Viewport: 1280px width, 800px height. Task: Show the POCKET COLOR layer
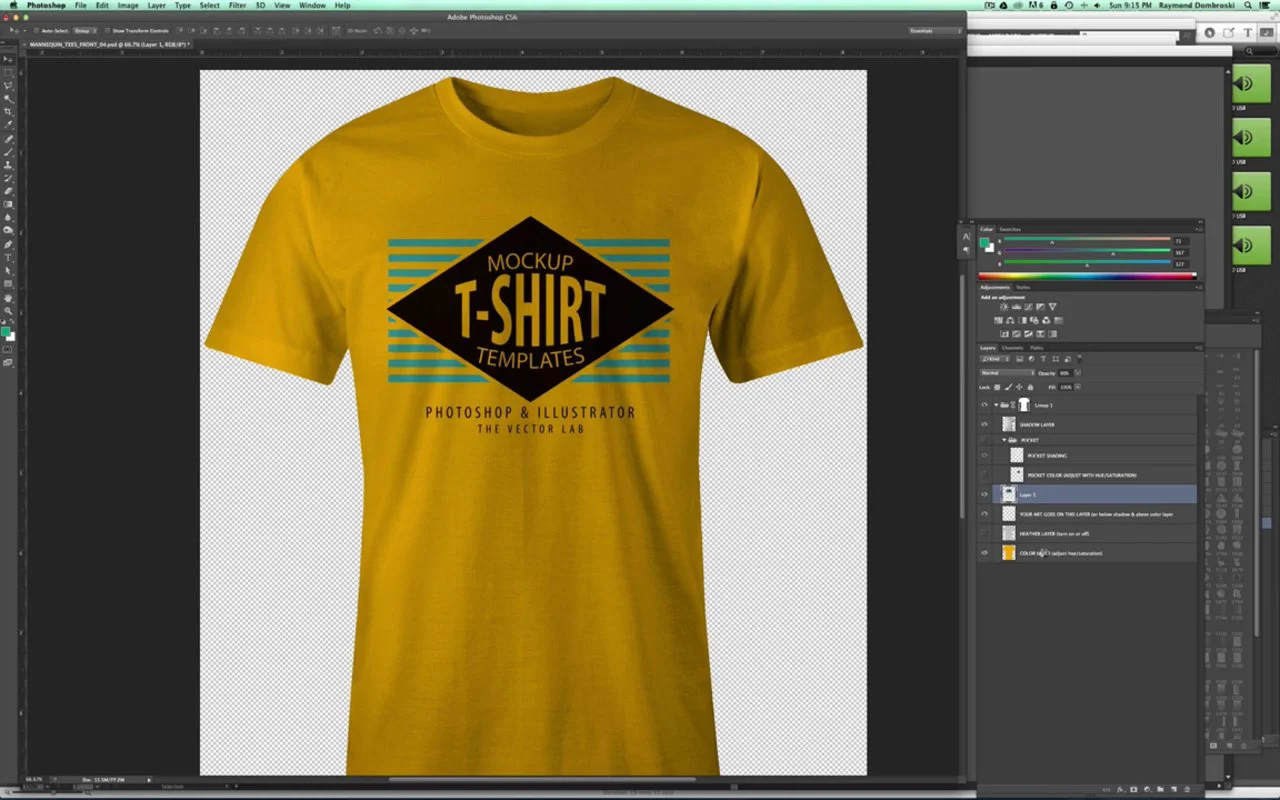(x=984, y=474)
